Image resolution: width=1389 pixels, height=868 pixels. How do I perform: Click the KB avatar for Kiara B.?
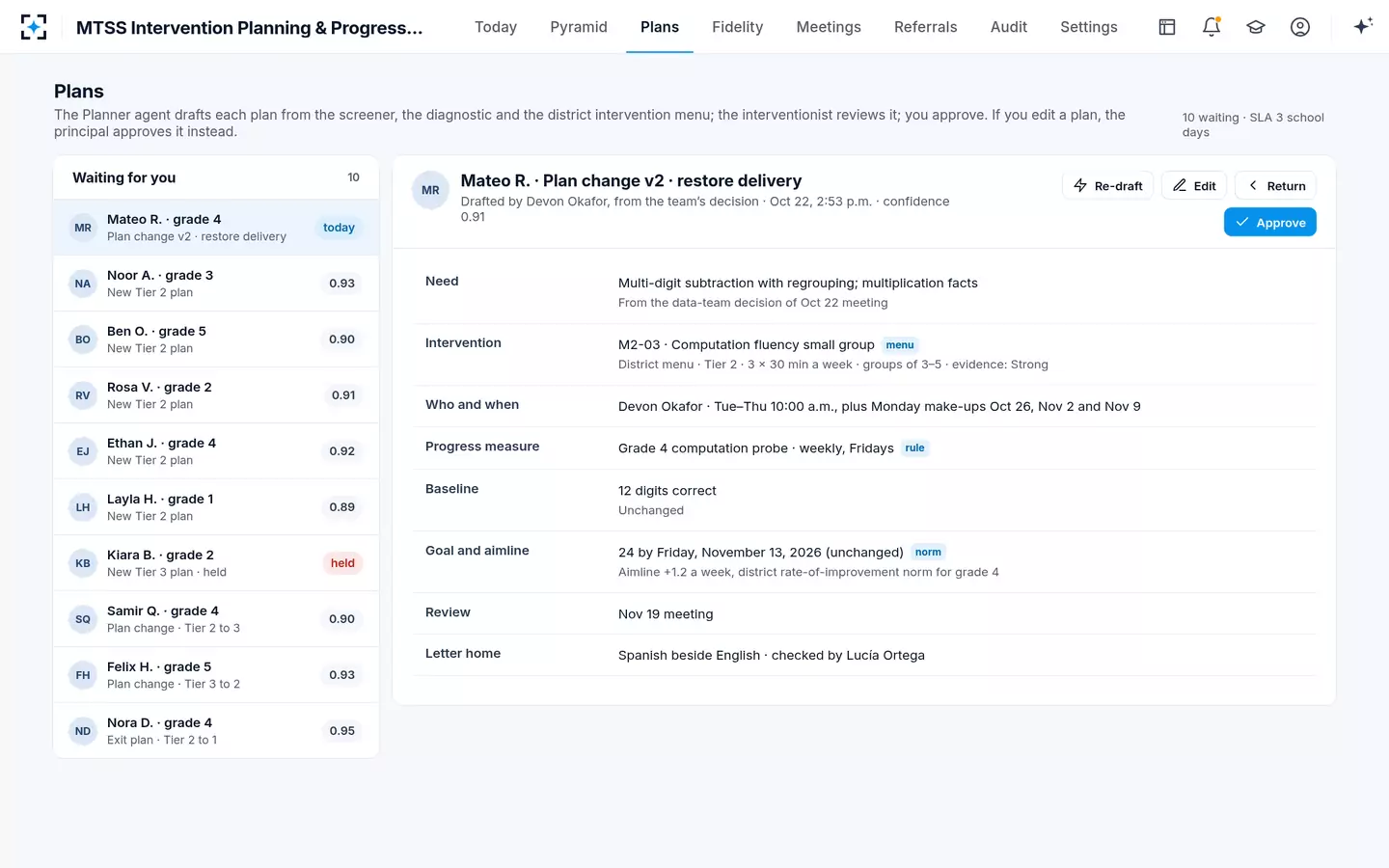[83, 563]
